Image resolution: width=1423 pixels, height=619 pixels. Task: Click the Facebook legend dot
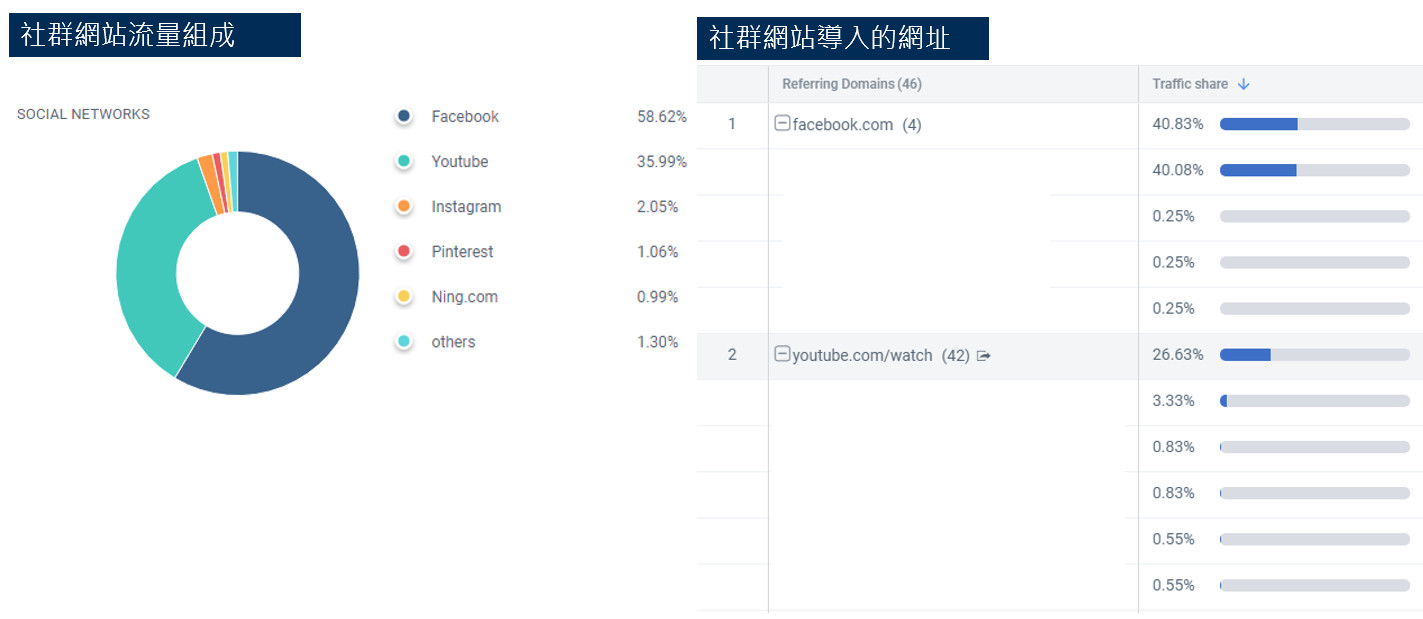(x=404, y=117)
